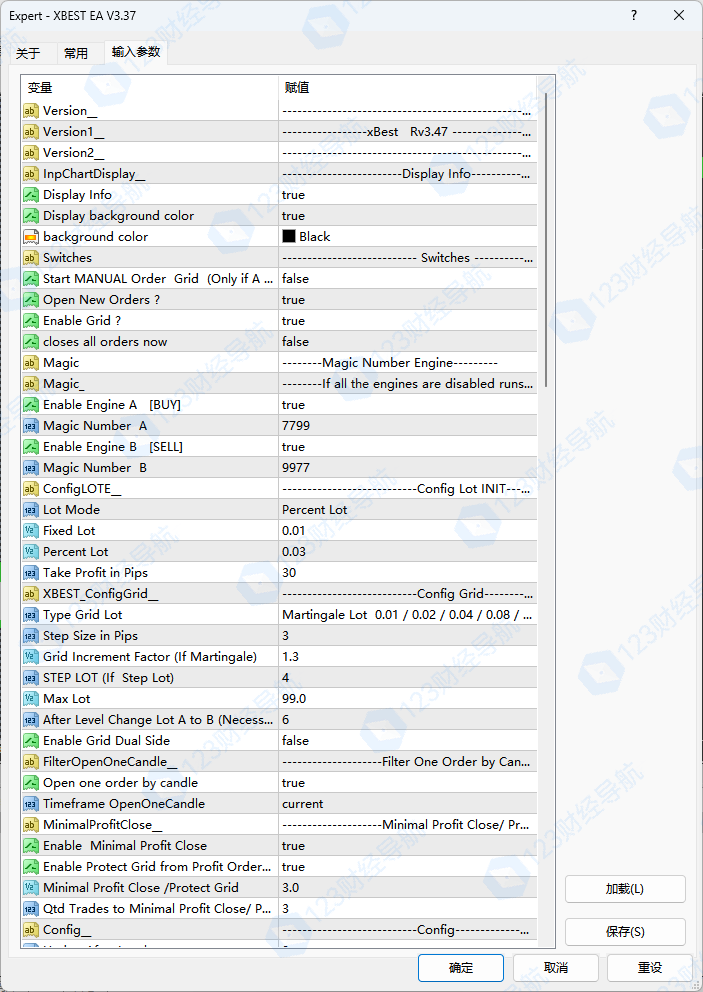Open Enable Engine B [SELL] value dropdown
Image resolution: width=703 pixels, height=992 pixels.
point(407,447)
